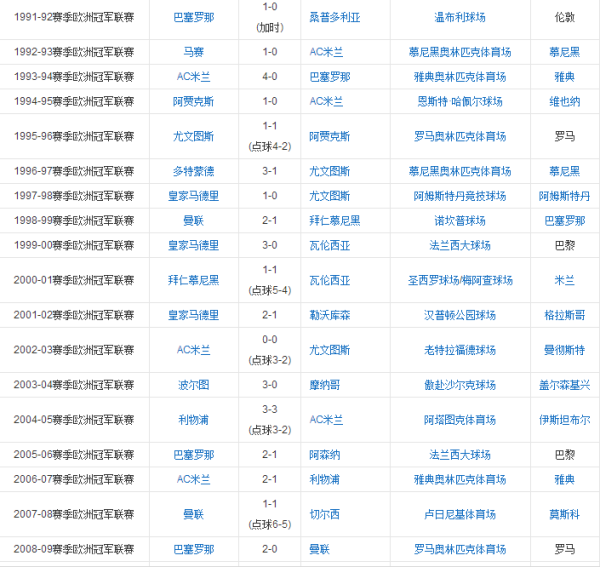The width and height of the screenshot is (600, 567).
Task: Open 瓦伦西亚 link in 1999-00 row
Action: (x=330, y=245)
